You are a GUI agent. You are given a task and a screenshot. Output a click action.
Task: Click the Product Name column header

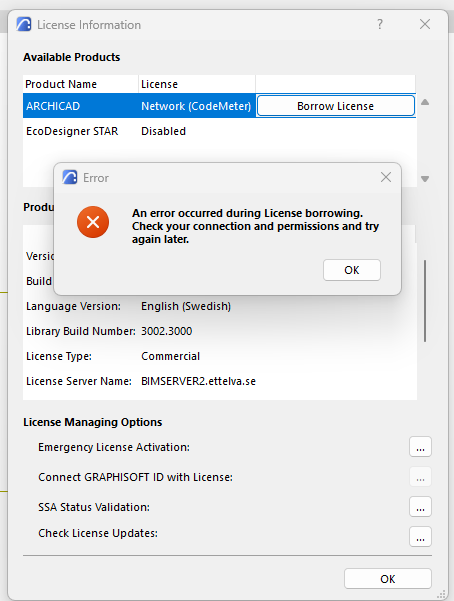81,84
